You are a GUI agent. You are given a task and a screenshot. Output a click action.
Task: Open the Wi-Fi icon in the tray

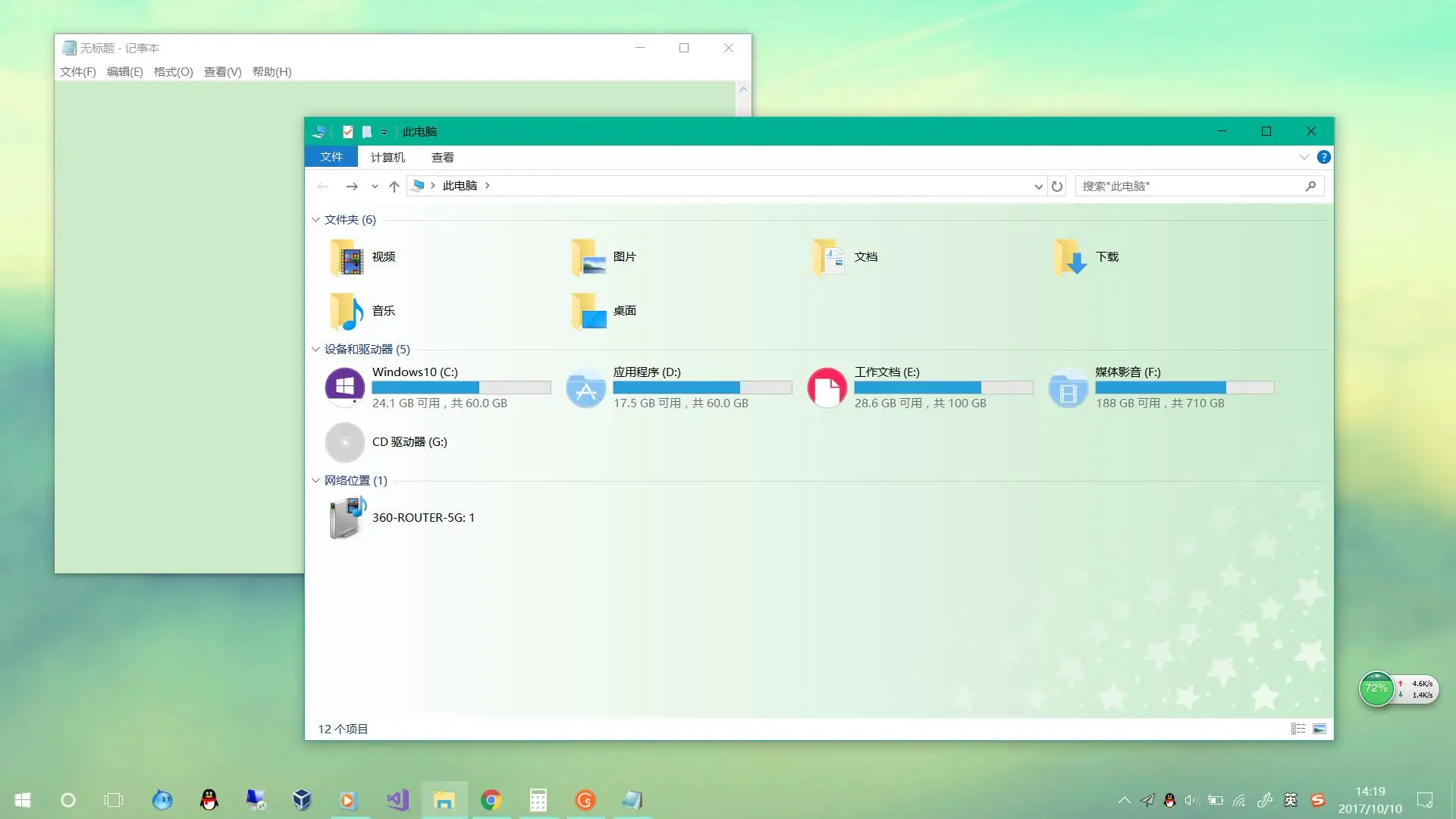point(1241,800)
